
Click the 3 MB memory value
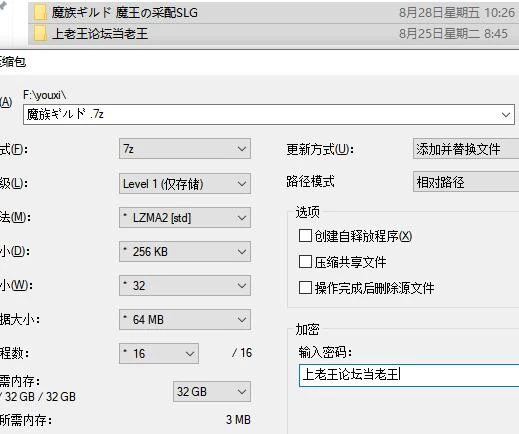pyautogui.click(x=238, y=420)
